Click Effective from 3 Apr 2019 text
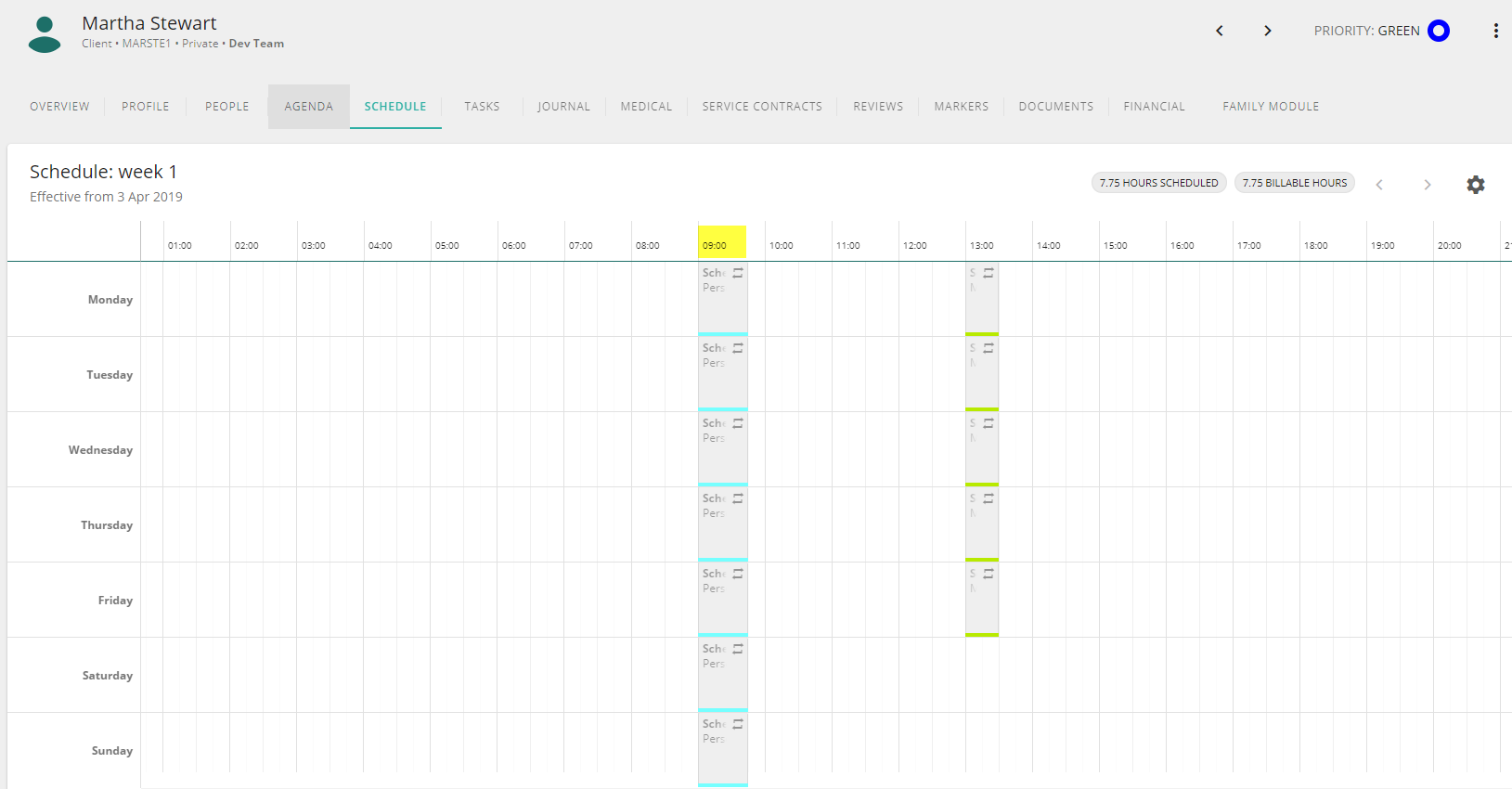The height and width of the screenshot is (789, 1512). (x=106, y=197)
